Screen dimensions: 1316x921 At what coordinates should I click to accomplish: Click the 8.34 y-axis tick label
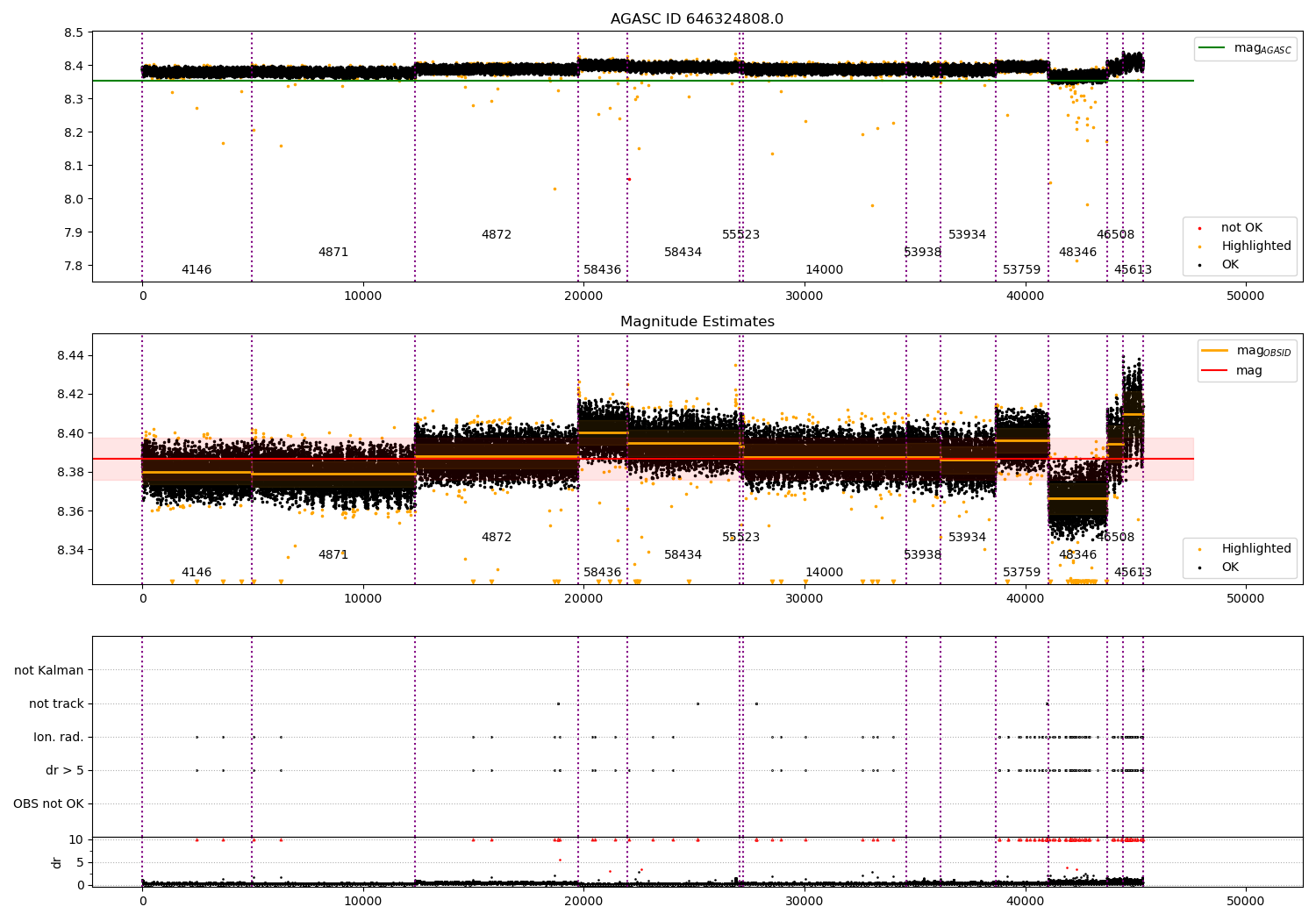71,551
